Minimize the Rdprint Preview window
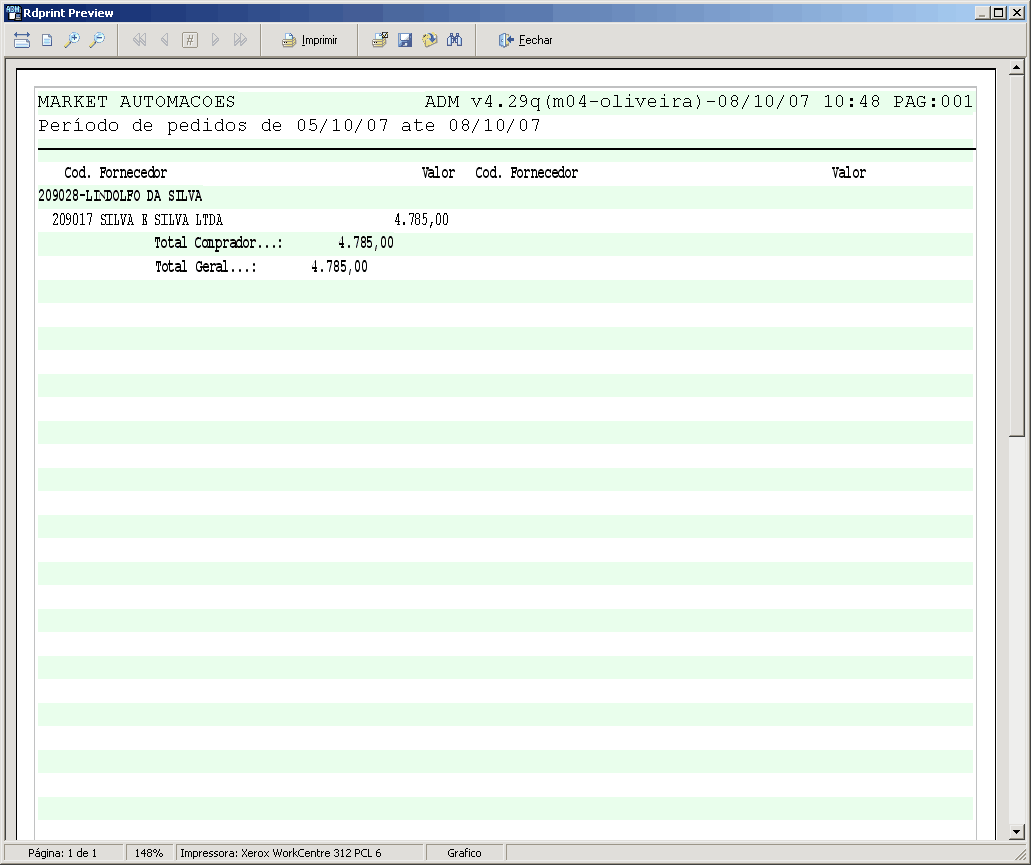Viewport: 1031px width, 865px height. [982, 12]
